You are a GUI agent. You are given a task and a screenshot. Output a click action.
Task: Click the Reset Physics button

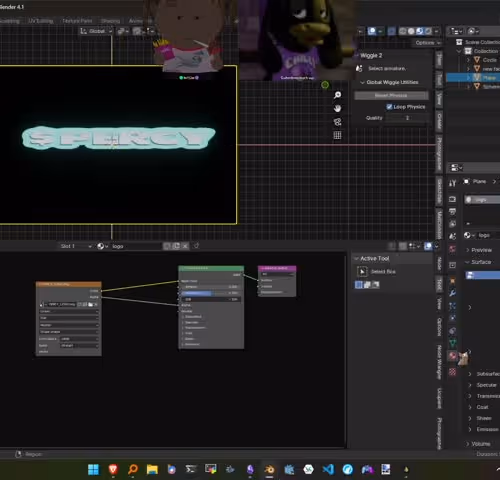[x=391, y=95]
